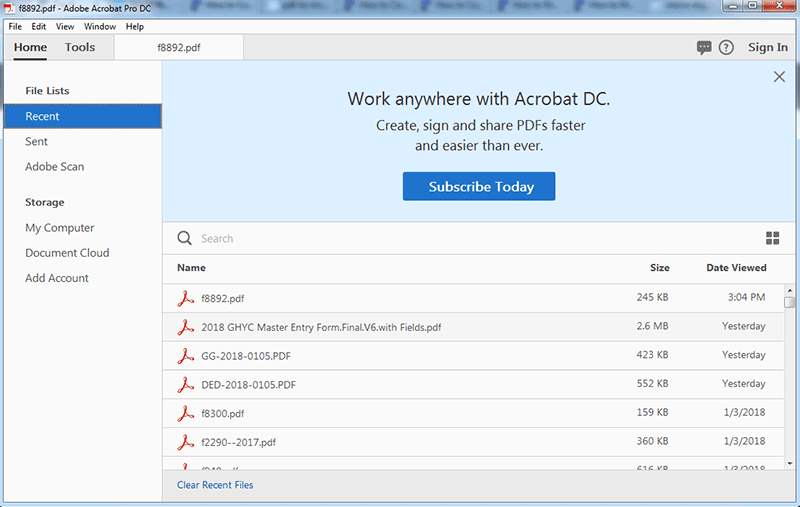Image resolution: width=800 pixels, height=507 pixels.
Task: Open the Edit menu
Action: [39, 27]
